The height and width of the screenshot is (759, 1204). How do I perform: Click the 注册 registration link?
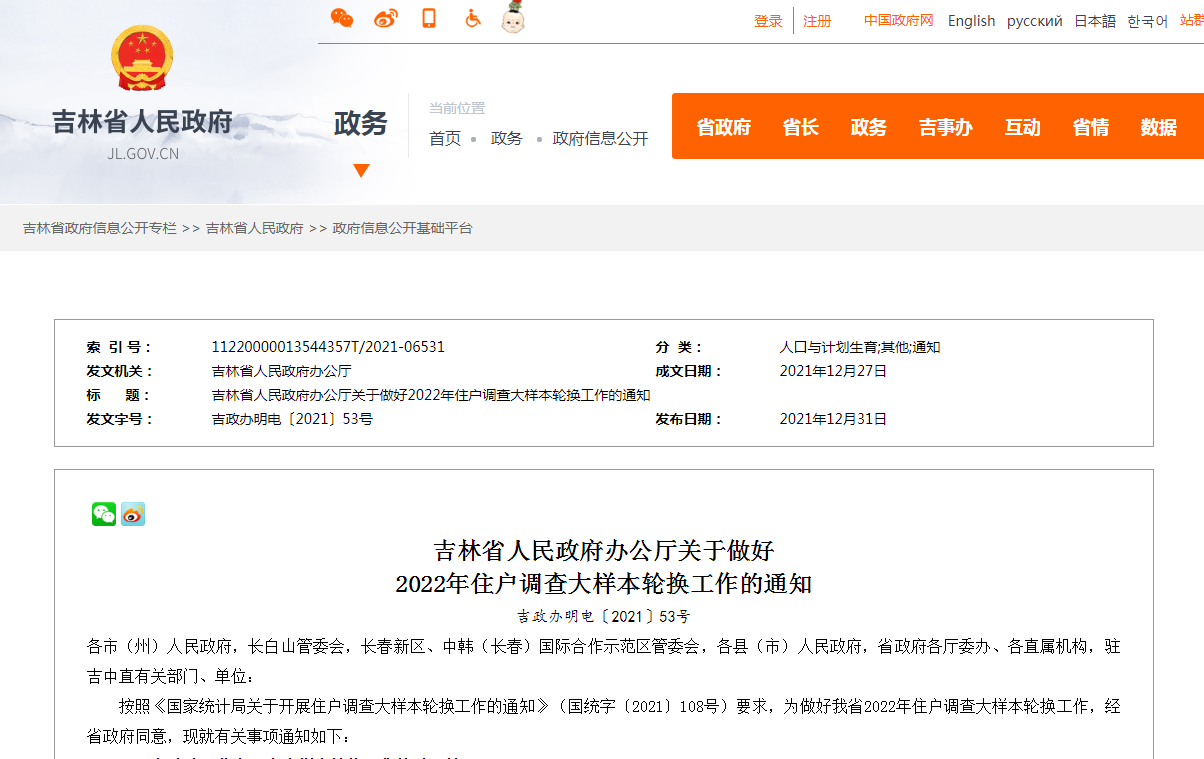(817, 20)
